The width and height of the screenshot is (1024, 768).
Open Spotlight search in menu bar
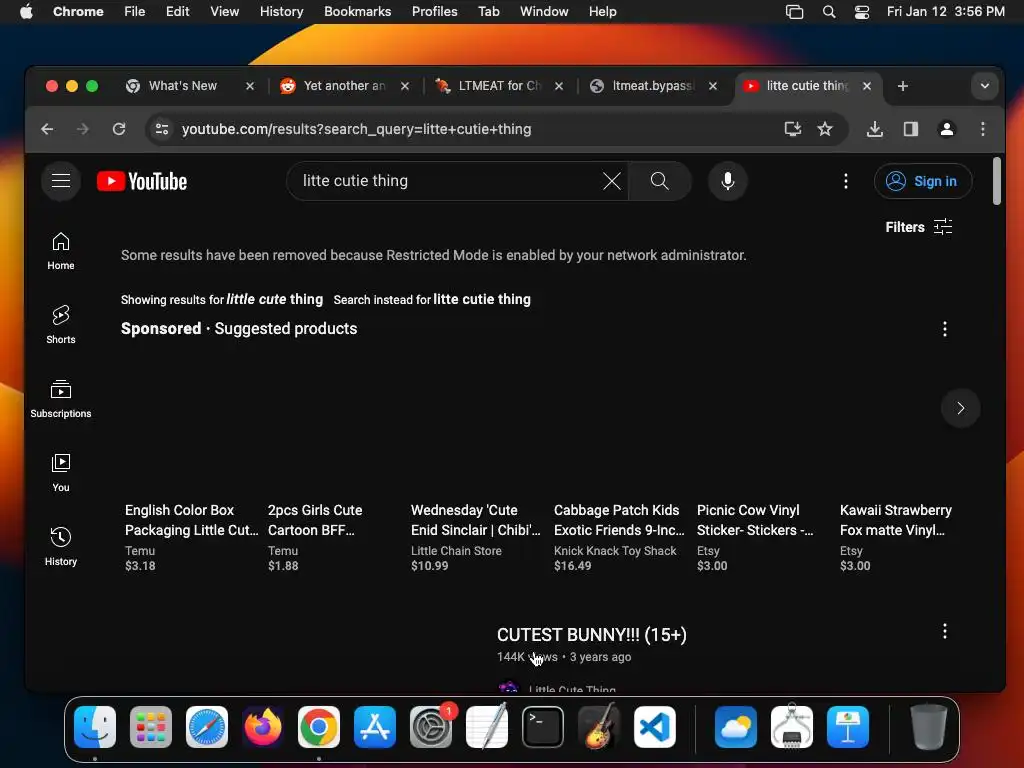click(829, 12)
